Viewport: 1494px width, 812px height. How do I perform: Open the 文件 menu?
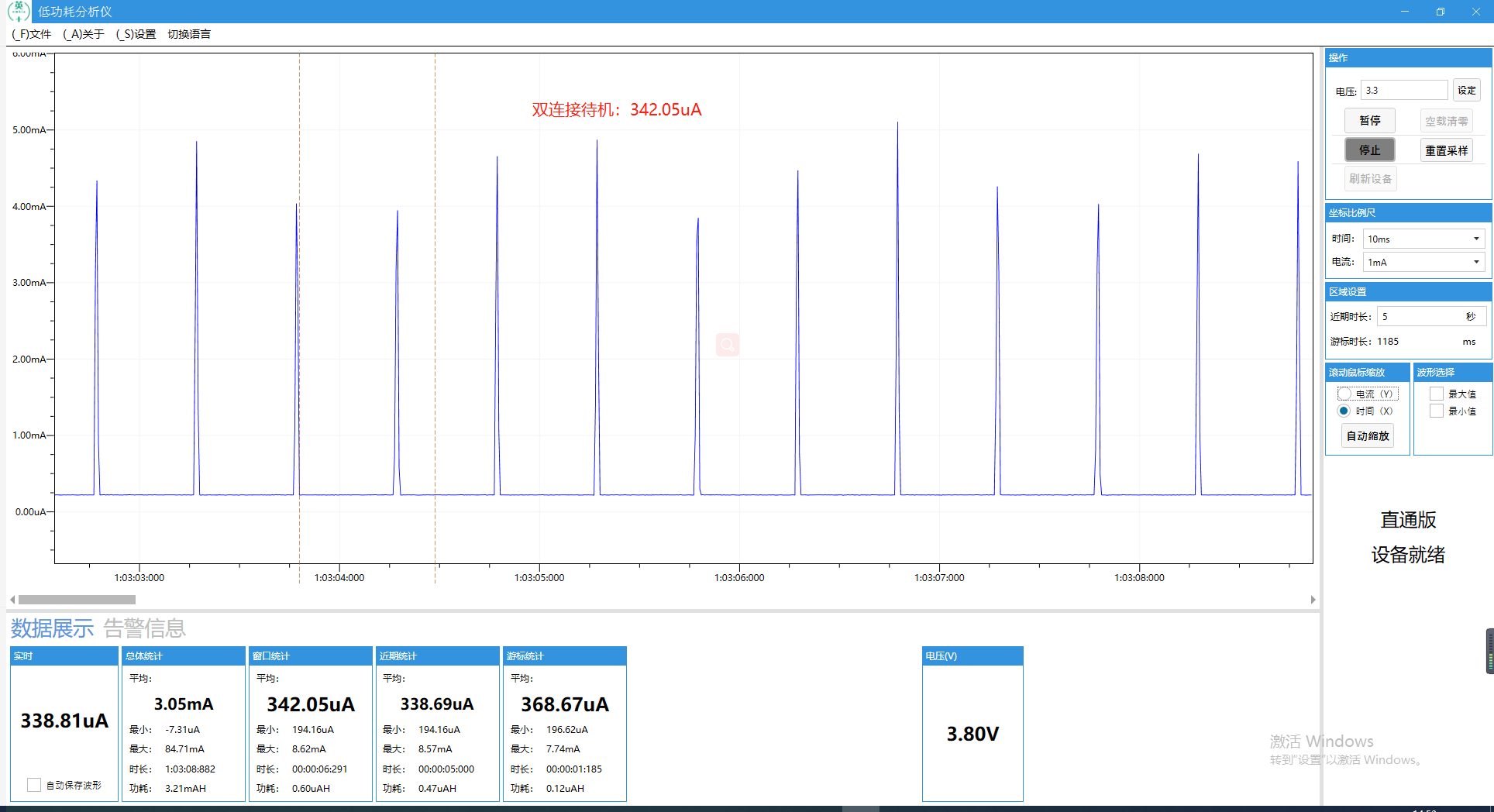tap(32, 34)
